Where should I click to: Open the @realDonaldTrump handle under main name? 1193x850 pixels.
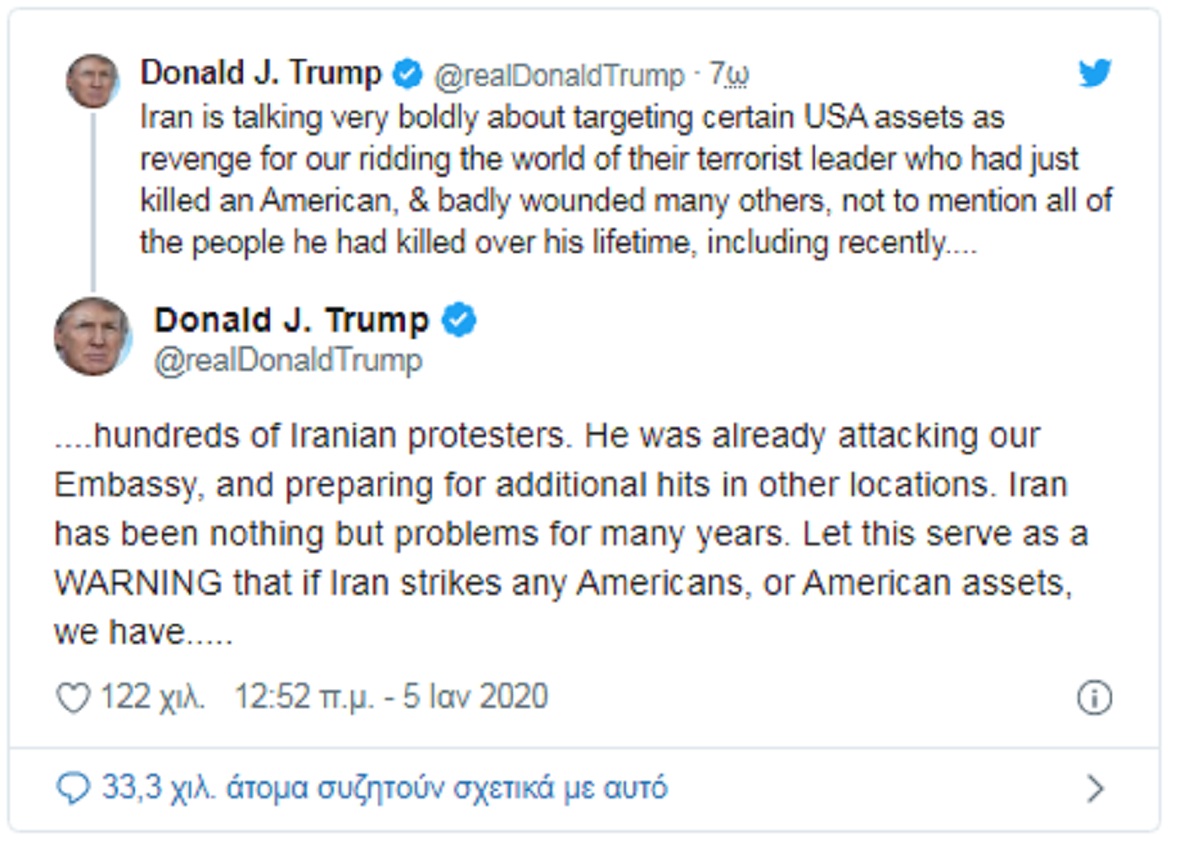click(x=288, y=360)
